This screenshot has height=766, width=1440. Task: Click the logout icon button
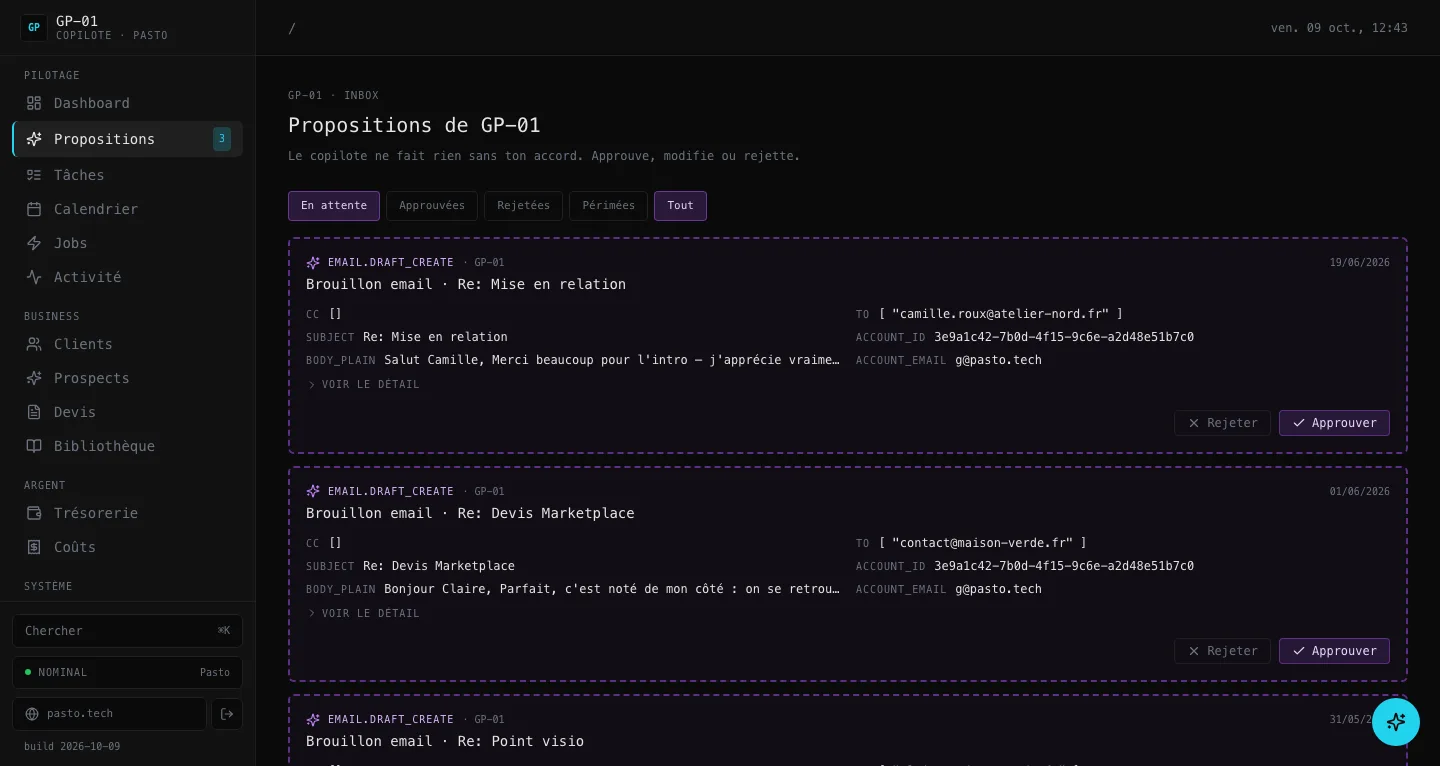pos(227,714)
